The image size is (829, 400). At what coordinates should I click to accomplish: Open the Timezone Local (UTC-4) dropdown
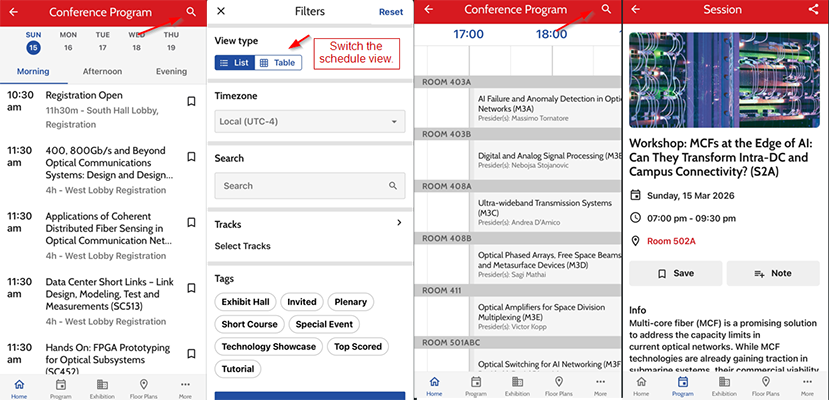point(310,122)
